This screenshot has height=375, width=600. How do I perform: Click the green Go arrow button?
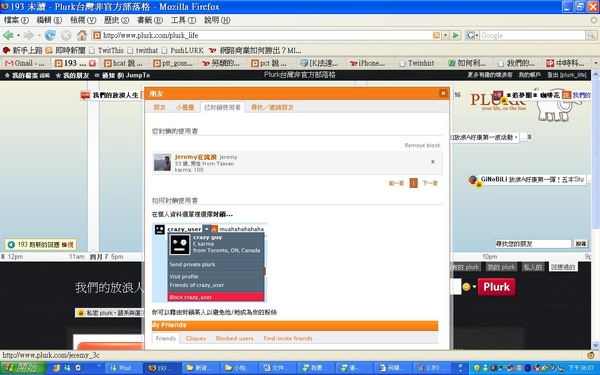[455, 35]
